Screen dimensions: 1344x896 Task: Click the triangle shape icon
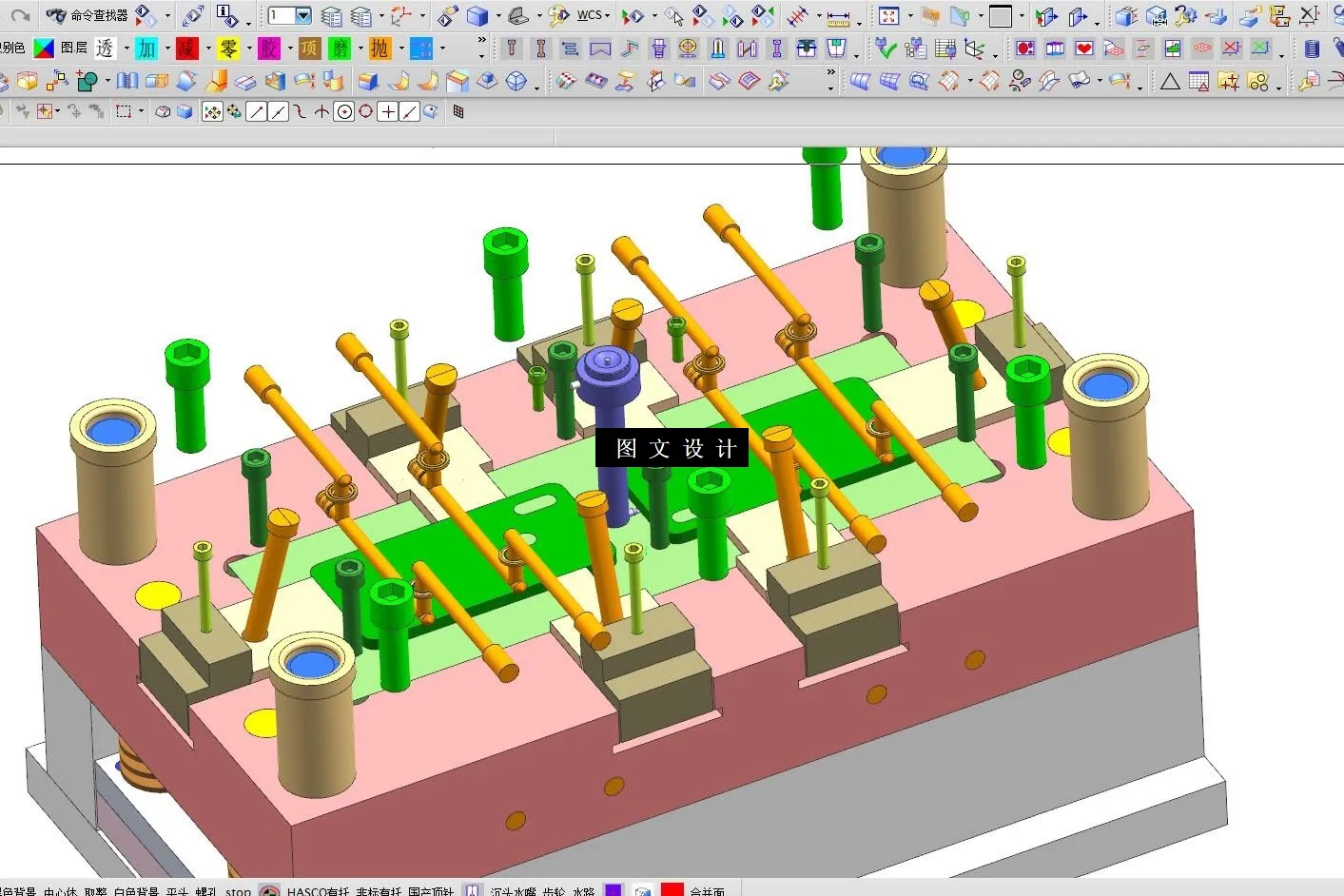1170,81
